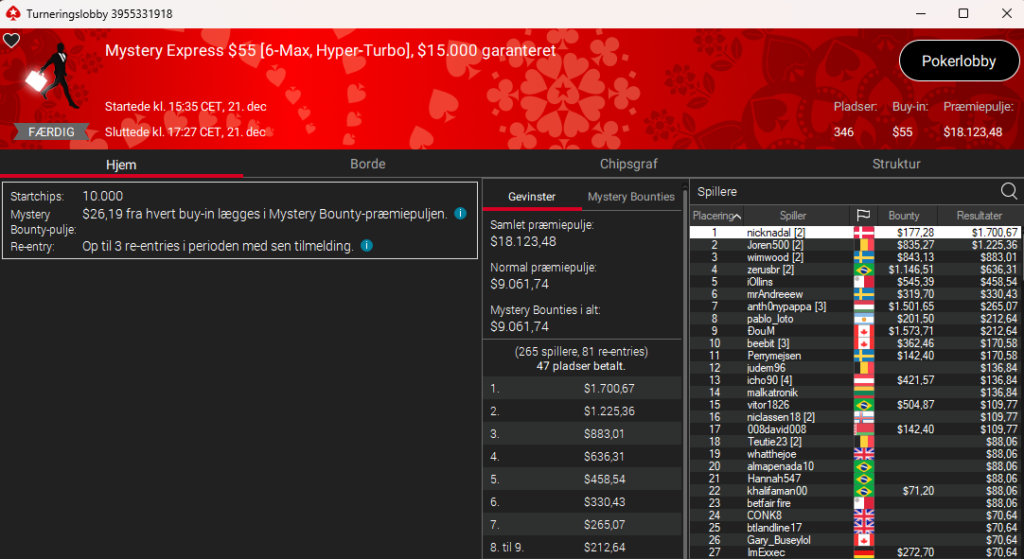Click the flag column header icon
The width and height of the screenshot is (1024, 559).
click(x=862, y=216)
